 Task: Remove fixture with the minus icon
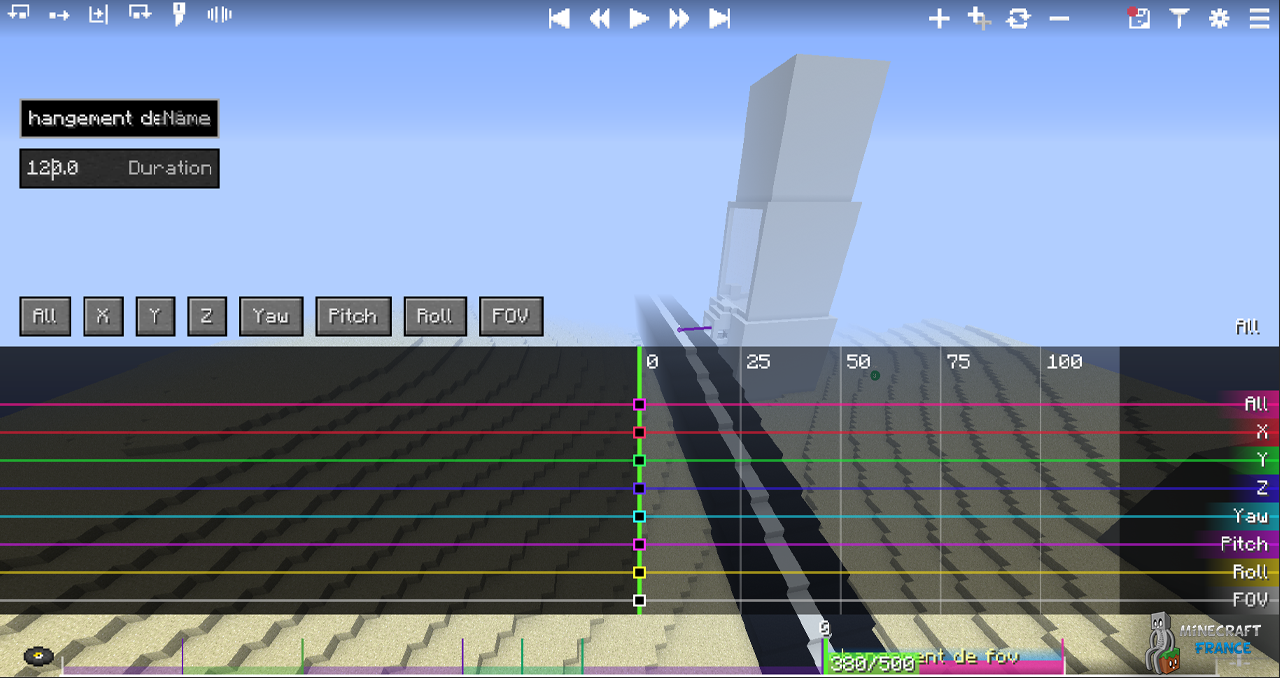point(1059,19)
